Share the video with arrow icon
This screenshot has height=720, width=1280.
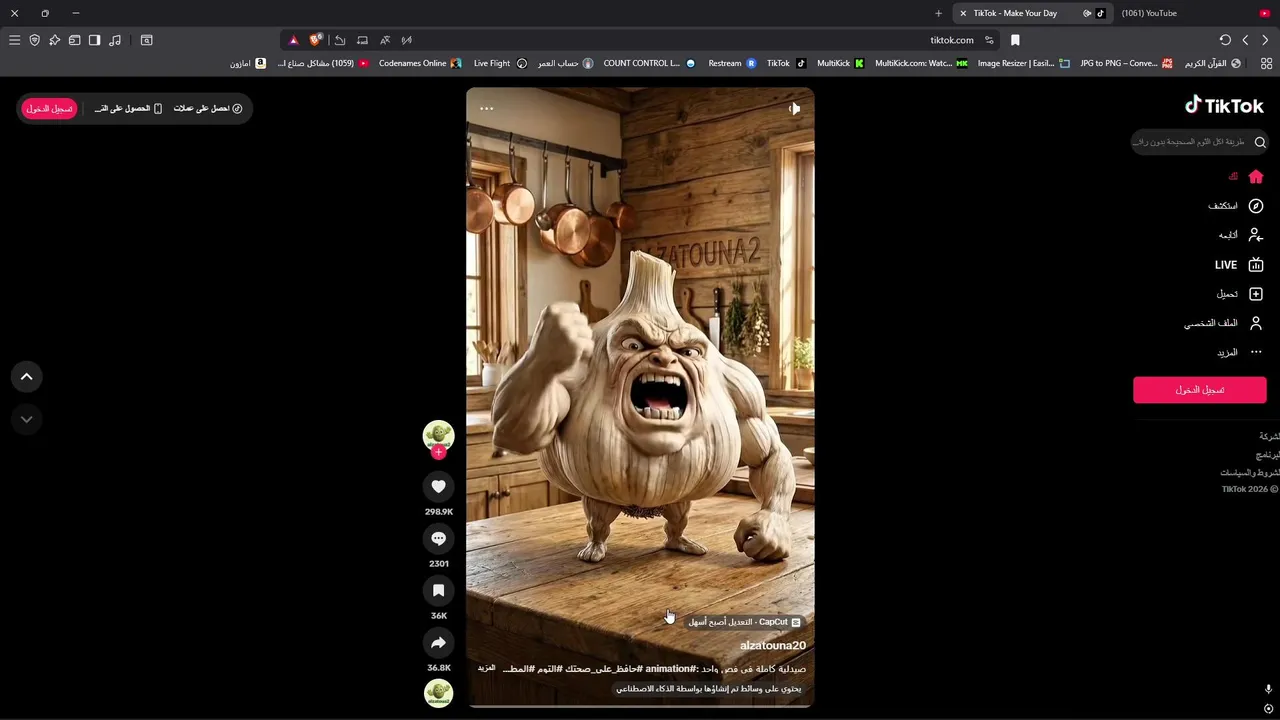point(438,642)
